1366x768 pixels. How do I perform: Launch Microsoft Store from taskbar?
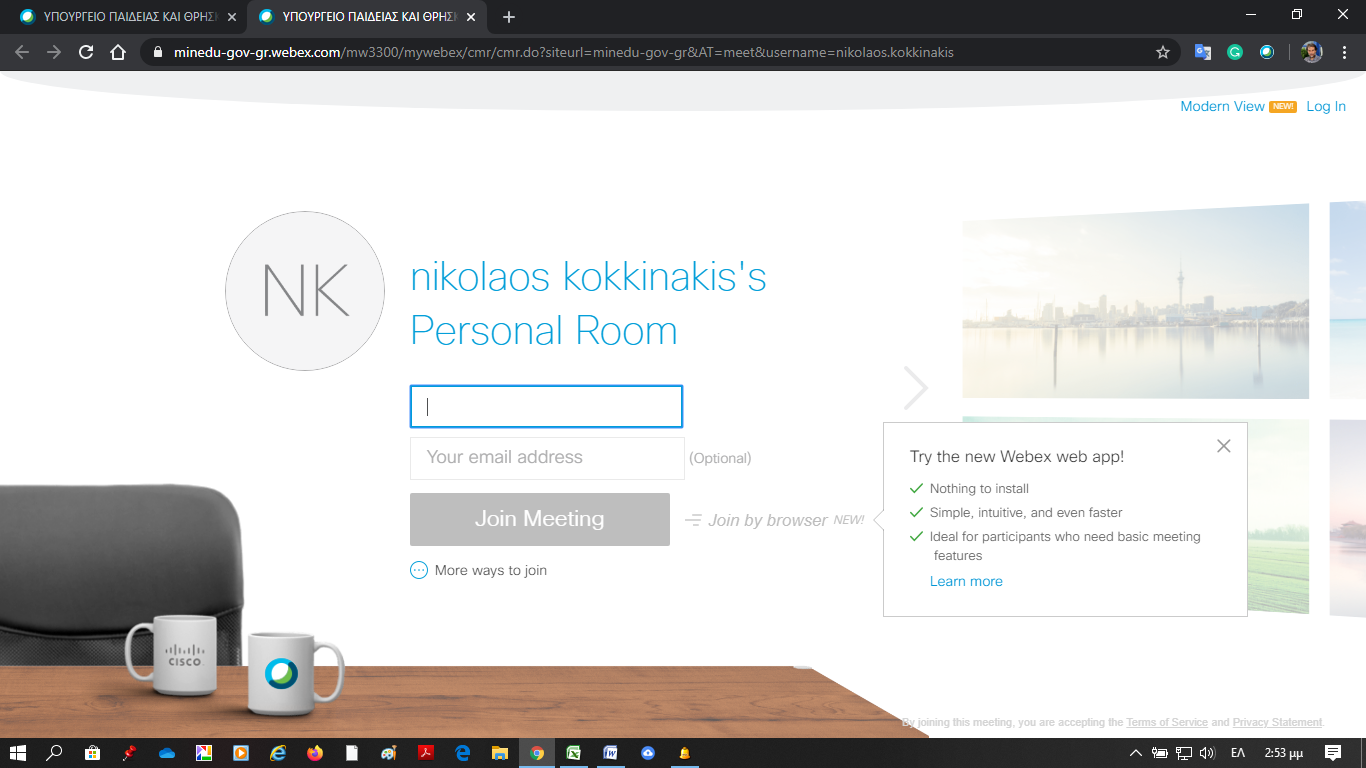tap(92, 753)
